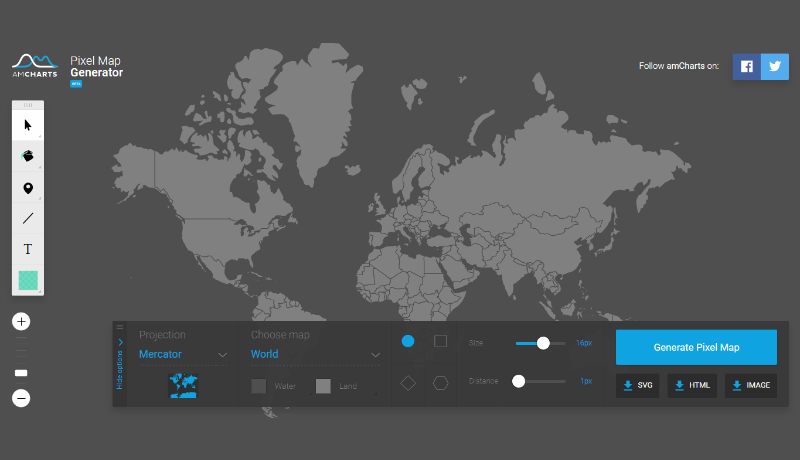800x460 pixels.
Task: Pick the line drawing tool
Action: click(28, 218)
